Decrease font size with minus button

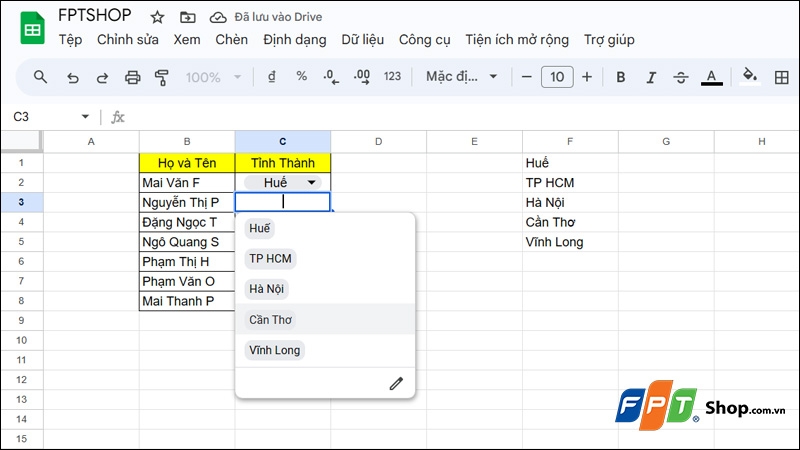pyautogui.click(x=527, y=77)
